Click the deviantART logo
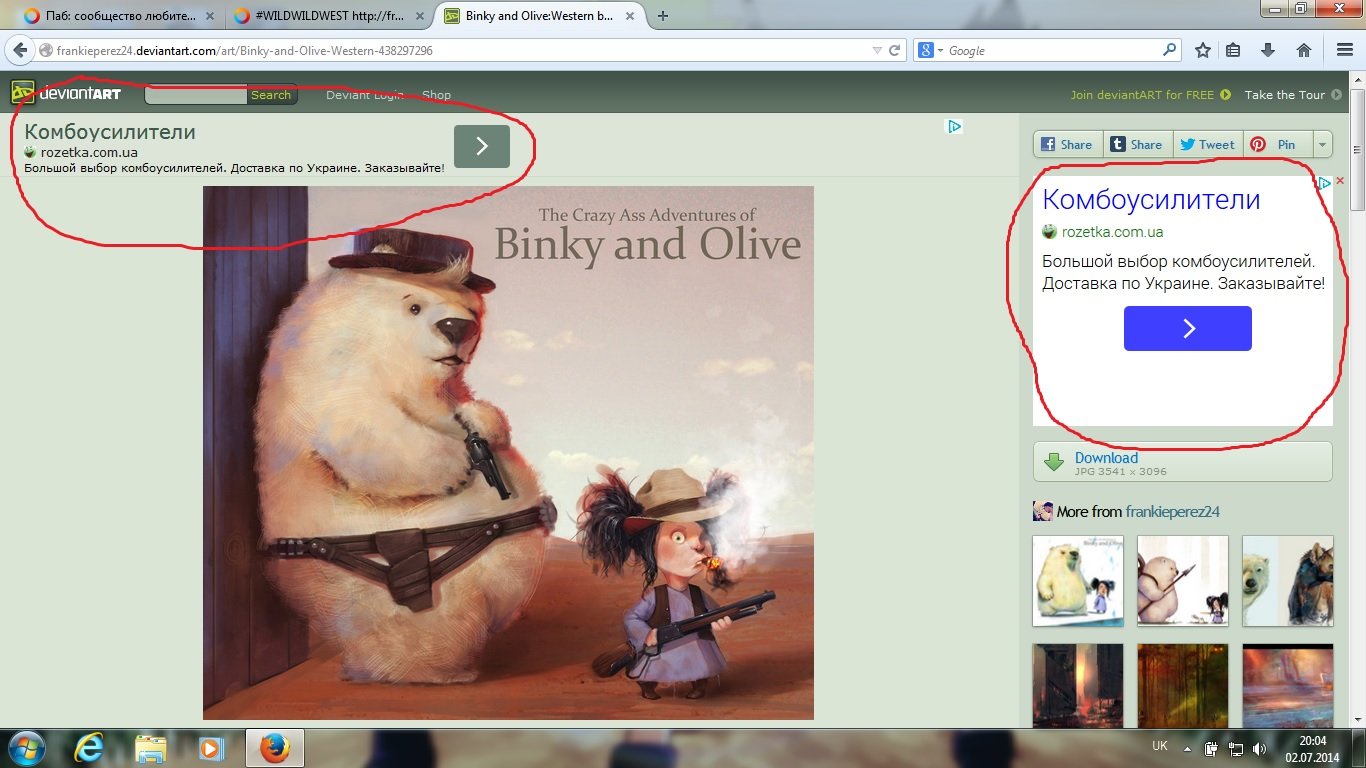1366x768 pixels. [66, 94]
